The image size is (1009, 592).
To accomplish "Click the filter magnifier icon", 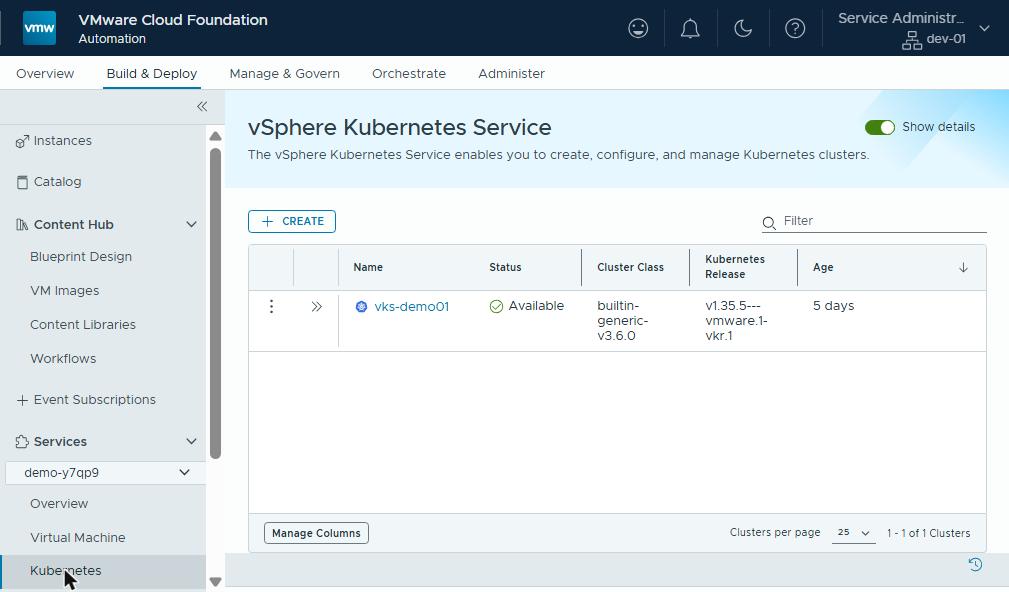I will pos(768,223).
